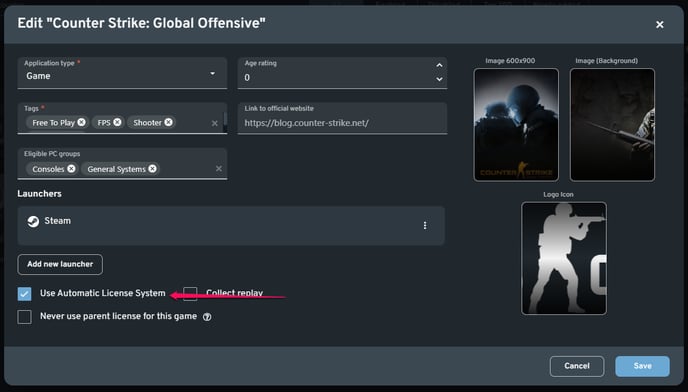Viewport: 688px width, 392px height.
Task: Click Add new launcher button
Action: click(60, 264)
